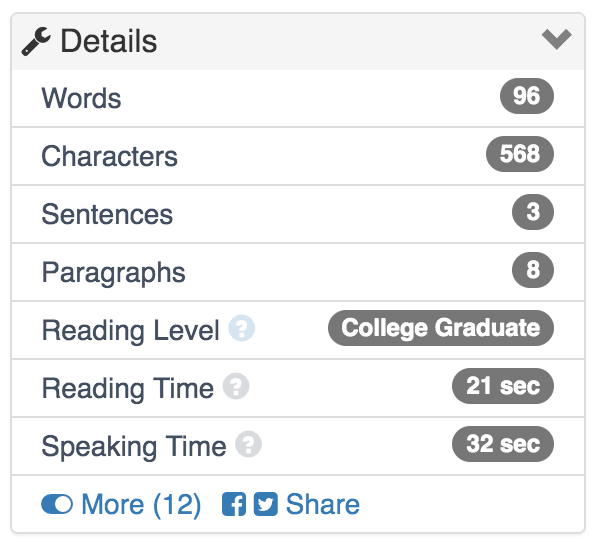Open the Reading Time help icon
The image size is (596, 546).
tap(236, 386)
